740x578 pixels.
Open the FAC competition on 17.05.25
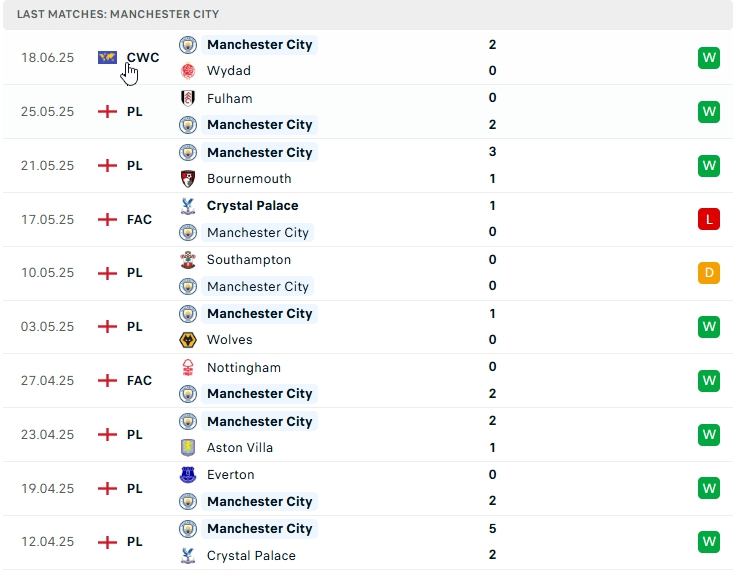[x=139, y=219]
